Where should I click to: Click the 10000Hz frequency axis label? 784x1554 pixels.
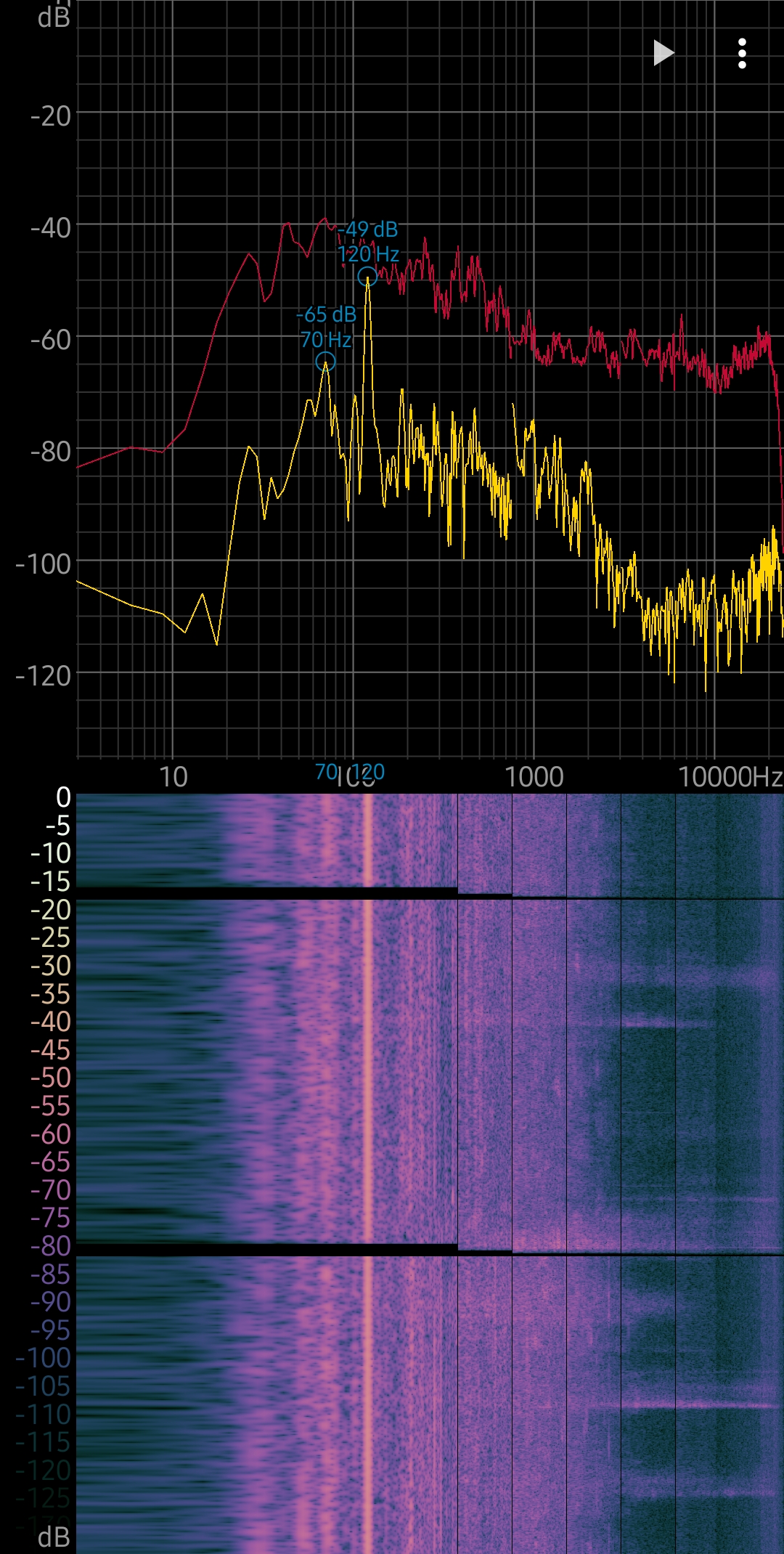730,777
